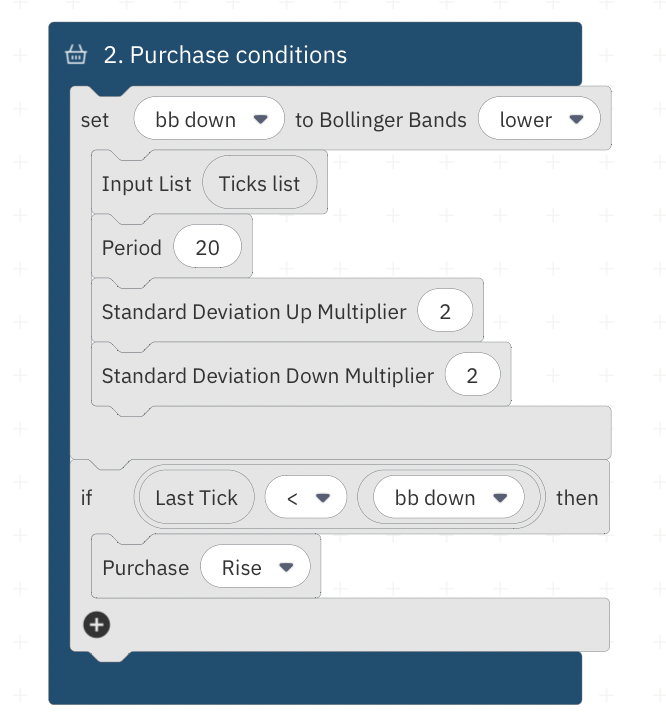Click the "to Bollinger Bands" text
This screenshot has width=666, height=724.
coord(381,120)
